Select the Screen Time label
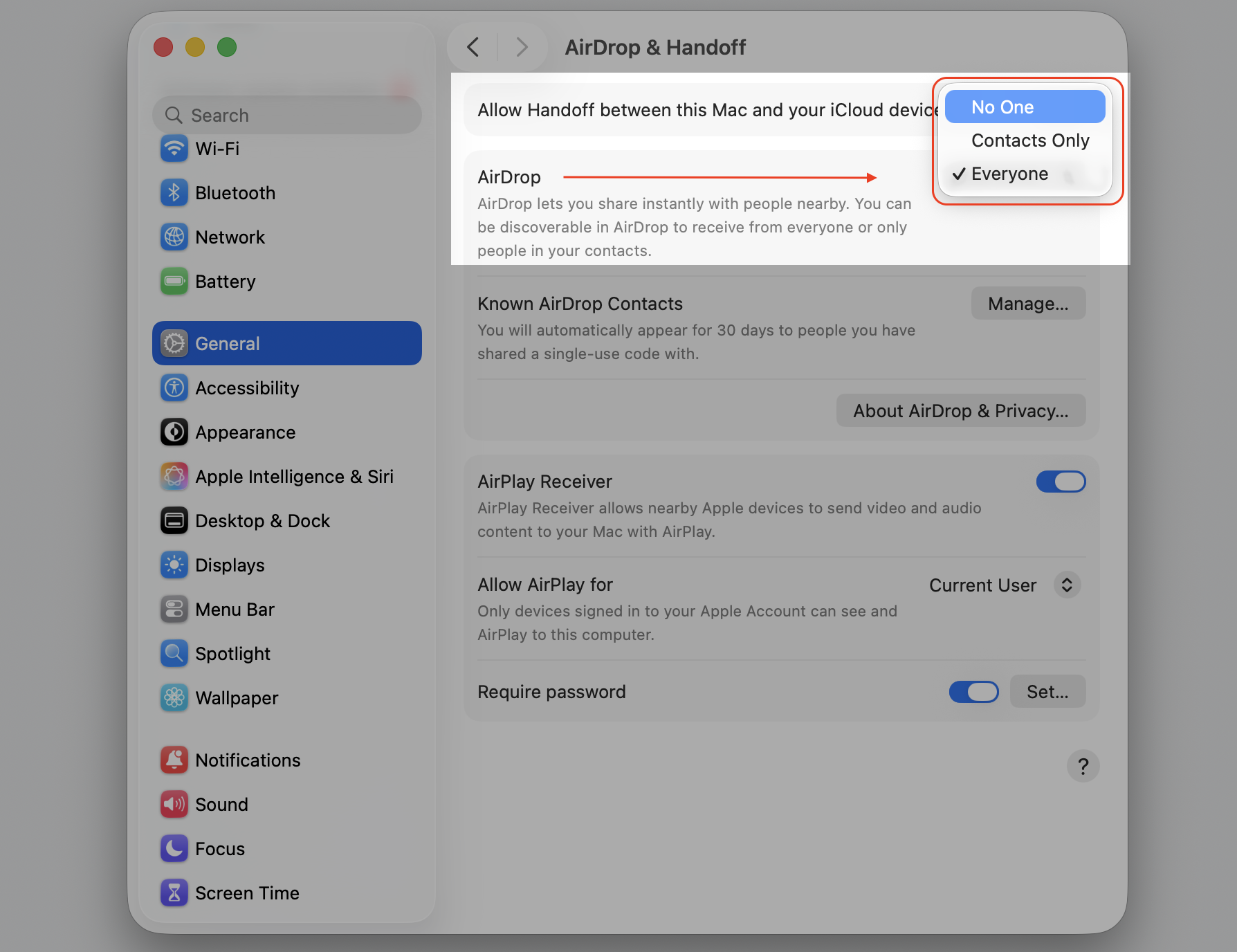 tap(247, 893)
